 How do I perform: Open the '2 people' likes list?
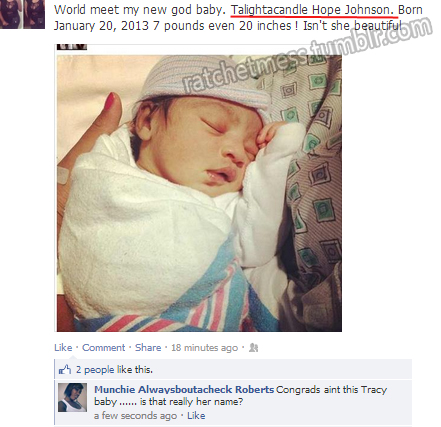pyautogui.click(x=95, y=370)
